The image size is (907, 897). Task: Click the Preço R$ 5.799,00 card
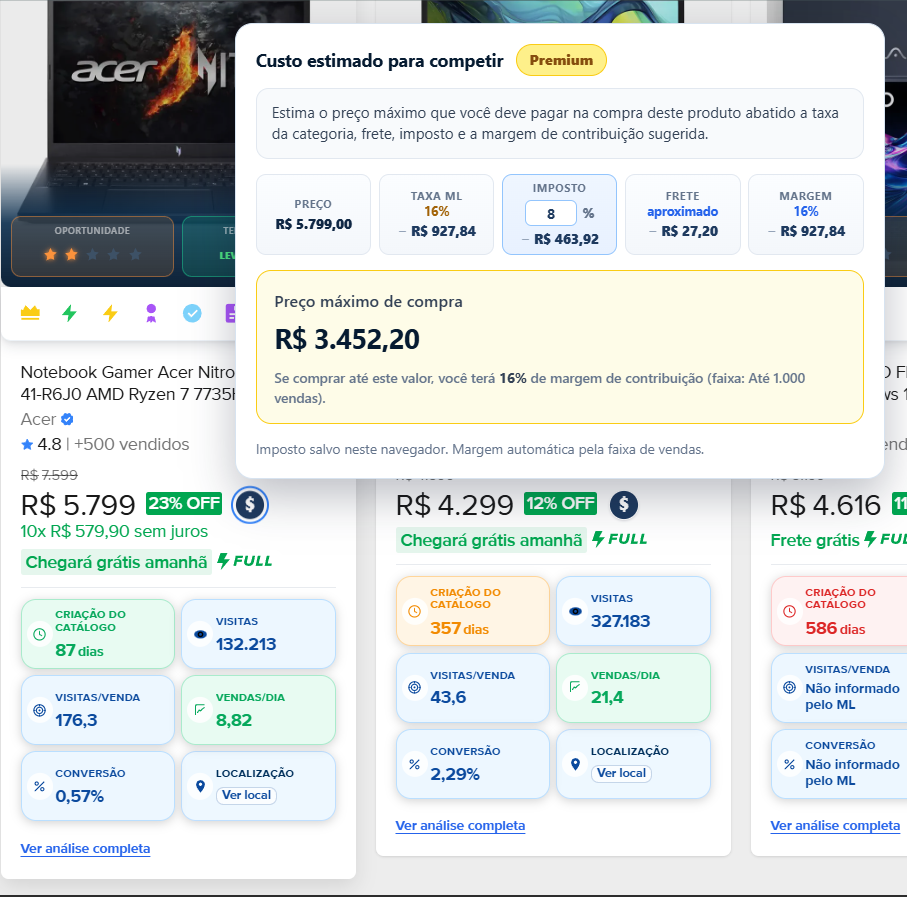click(x=313, y=215)
